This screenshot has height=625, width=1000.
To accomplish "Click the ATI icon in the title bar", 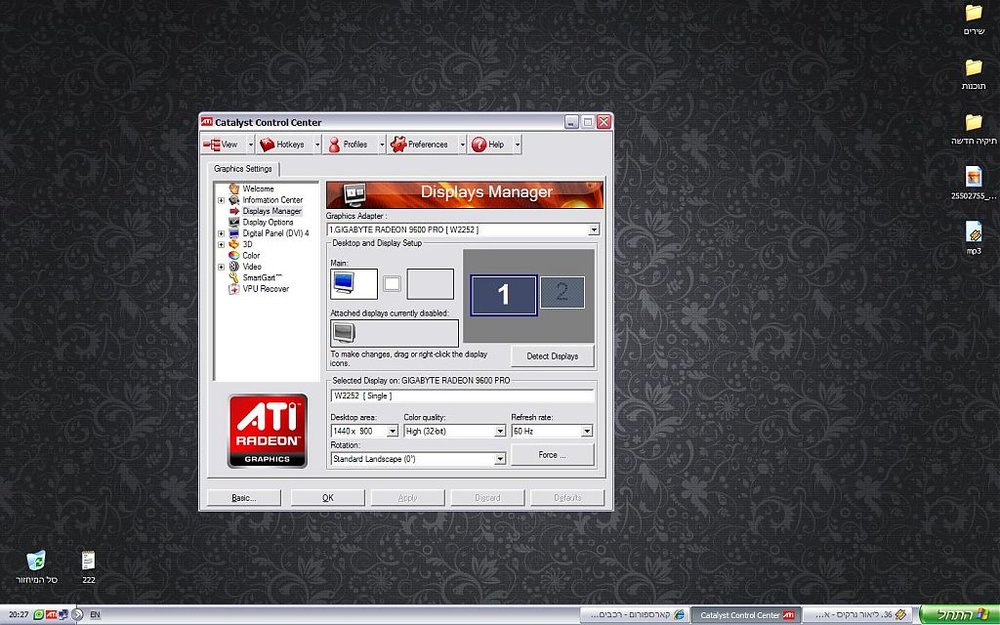I will pos(207,122).
